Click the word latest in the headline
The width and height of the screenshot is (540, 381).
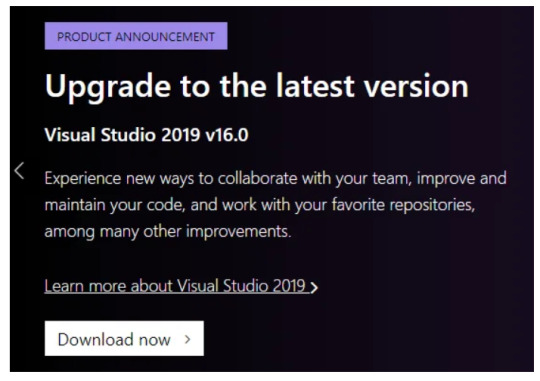click(315, 85)
